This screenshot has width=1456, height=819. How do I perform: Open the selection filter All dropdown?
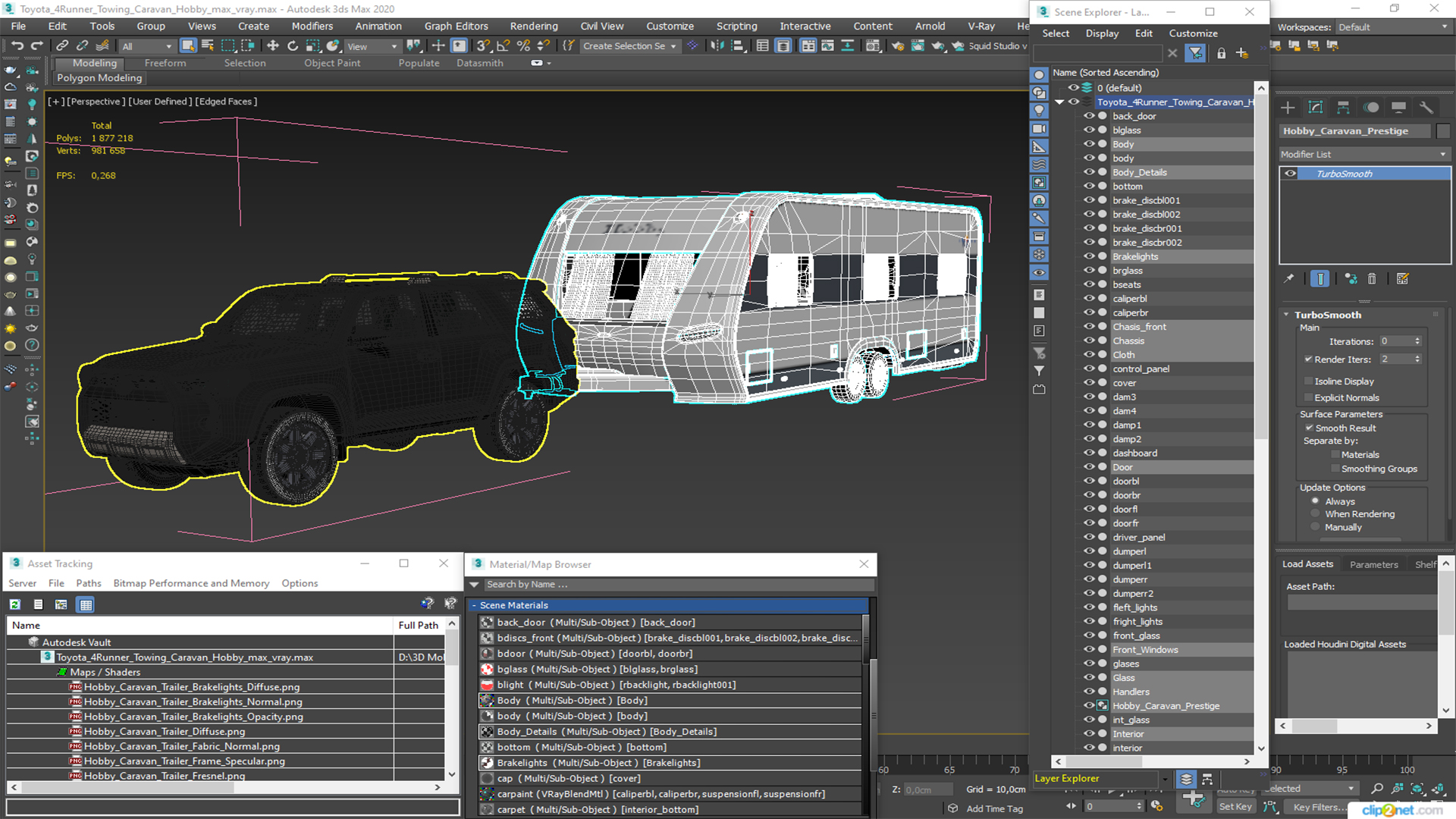click(147, 46)
